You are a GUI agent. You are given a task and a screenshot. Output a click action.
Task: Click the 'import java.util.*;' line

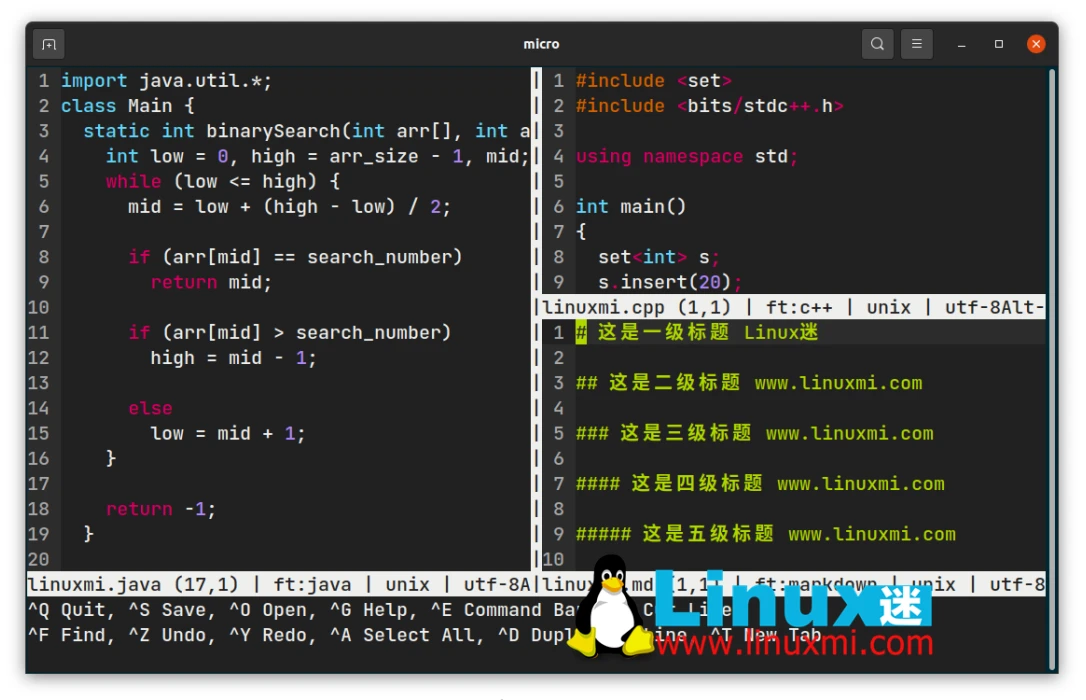[x=166, y=81]
